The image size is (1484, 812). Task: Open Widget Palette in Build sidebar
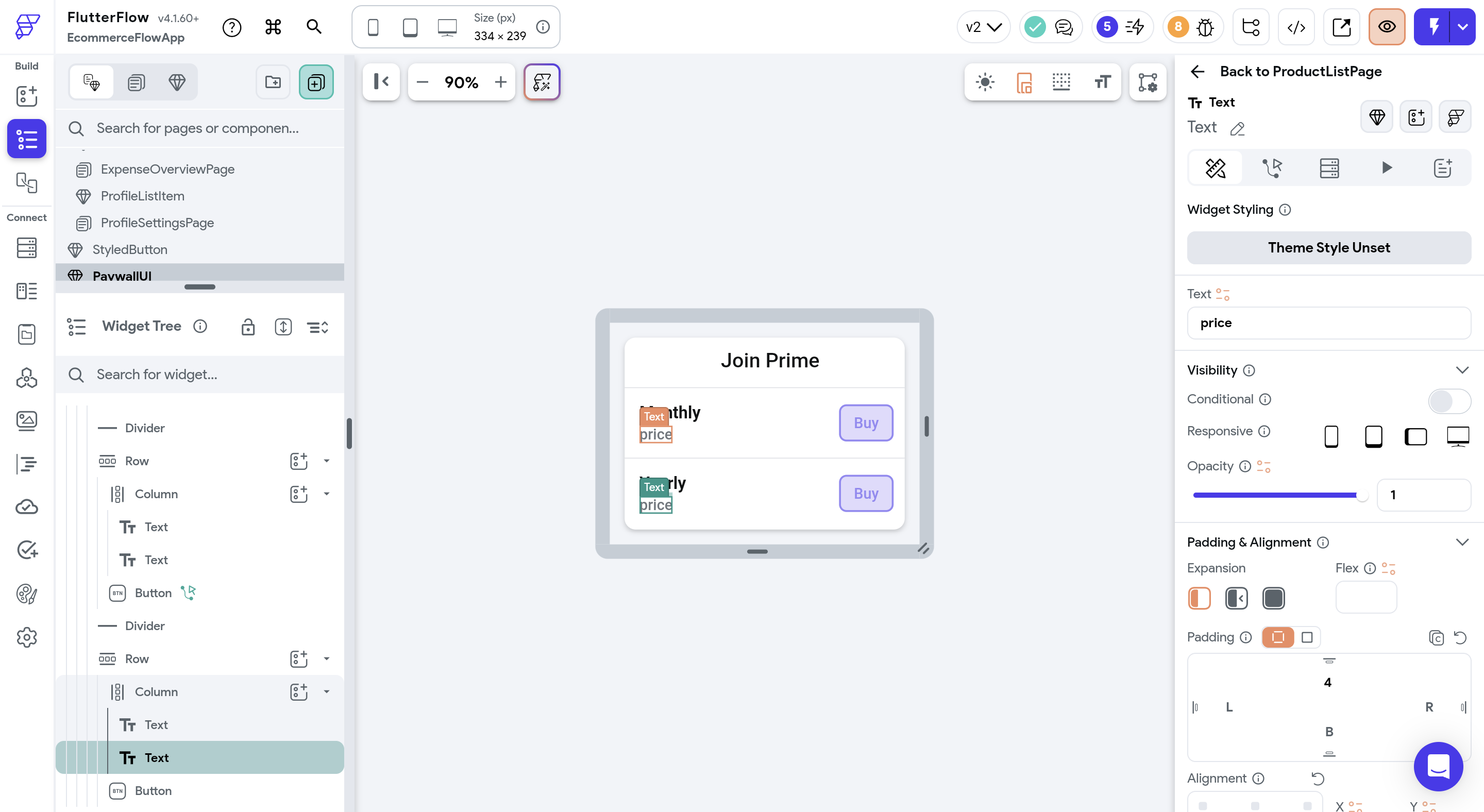[26, 96]
